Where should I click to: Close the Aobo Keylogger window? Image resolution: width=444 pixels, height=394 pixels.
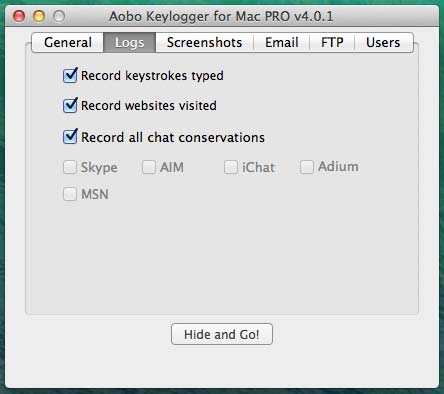[19, 16]
